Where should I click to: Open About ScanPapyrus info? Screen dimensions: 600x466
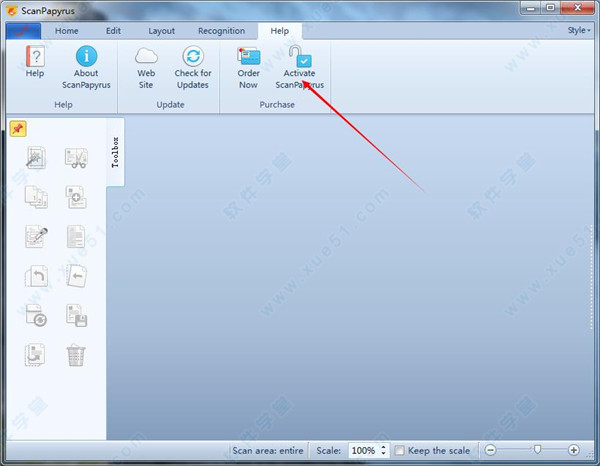click(x=86, y=57)
